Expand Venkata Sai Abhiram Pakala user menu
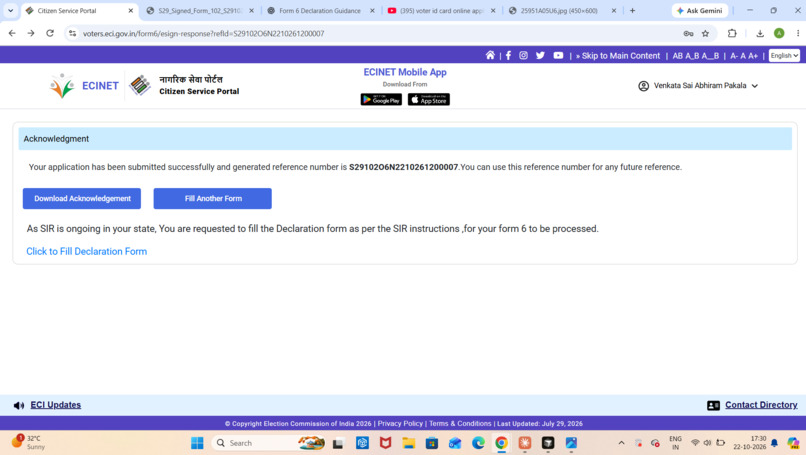The image size is (806, 455). pyautogui.click(x=698, y=86)
